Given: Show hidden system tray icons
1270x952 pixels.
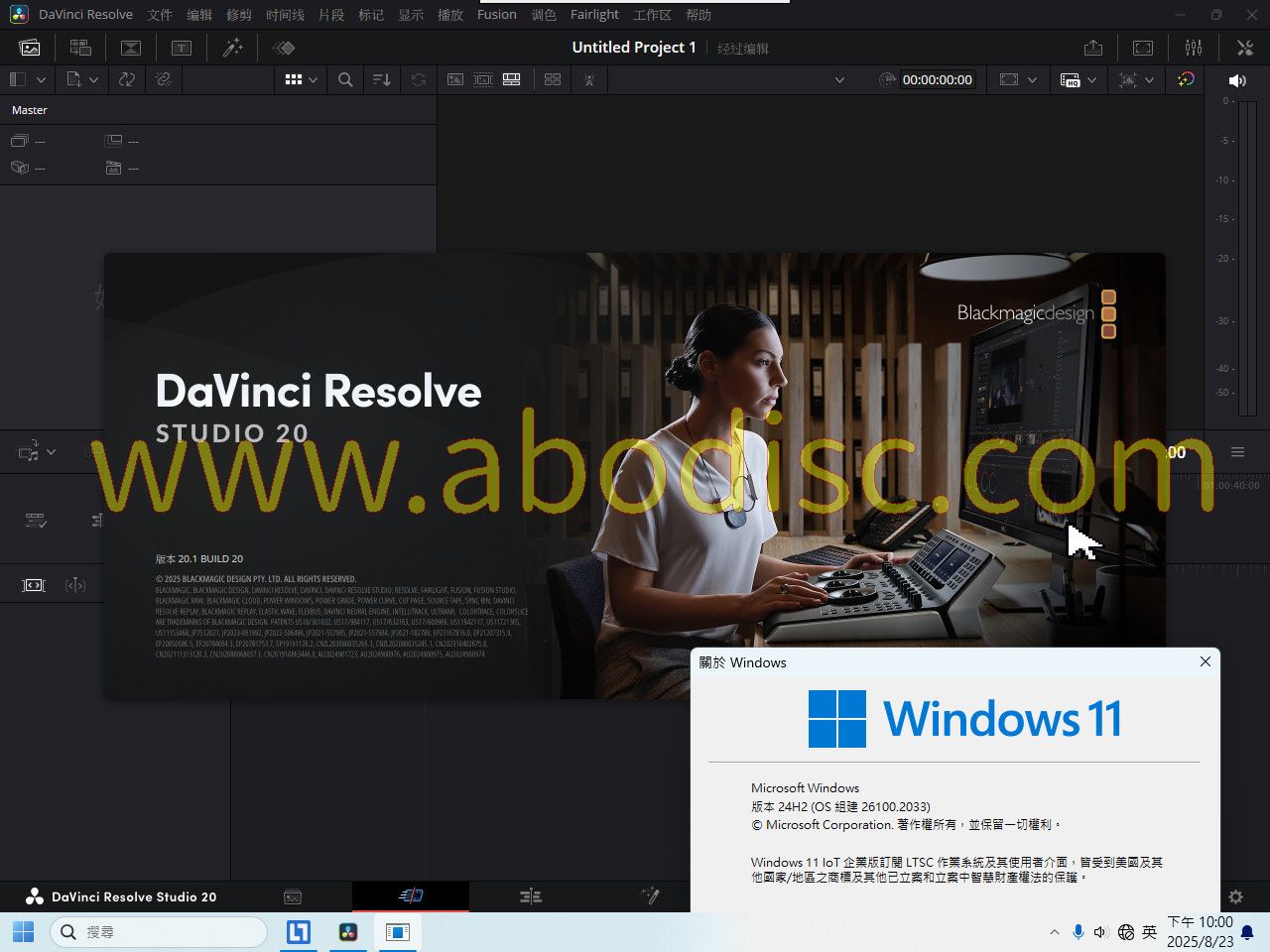Looking at the screenshot, I should click(x=1054, y=932).
